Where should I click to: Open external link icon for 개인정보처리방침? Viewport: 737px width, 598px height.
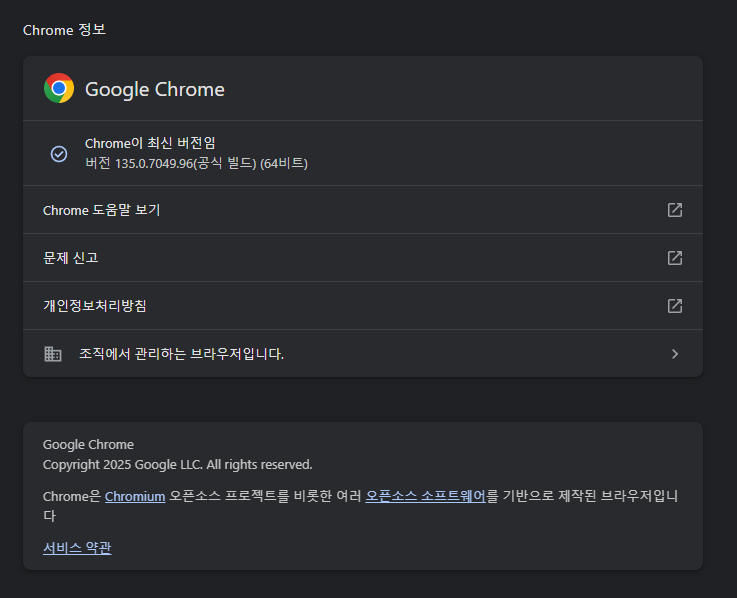click(x=674, y=306)
